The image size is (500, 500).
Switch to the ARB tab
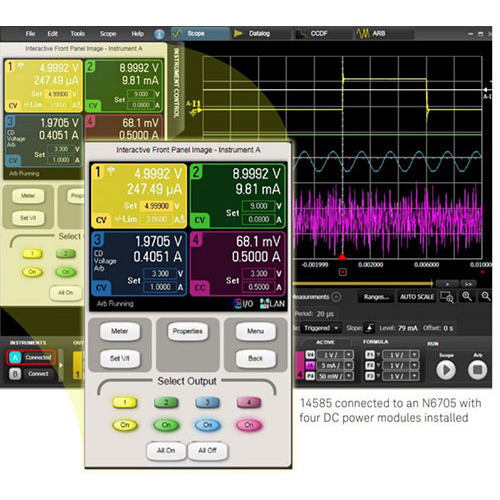click(x=383, y=34)
